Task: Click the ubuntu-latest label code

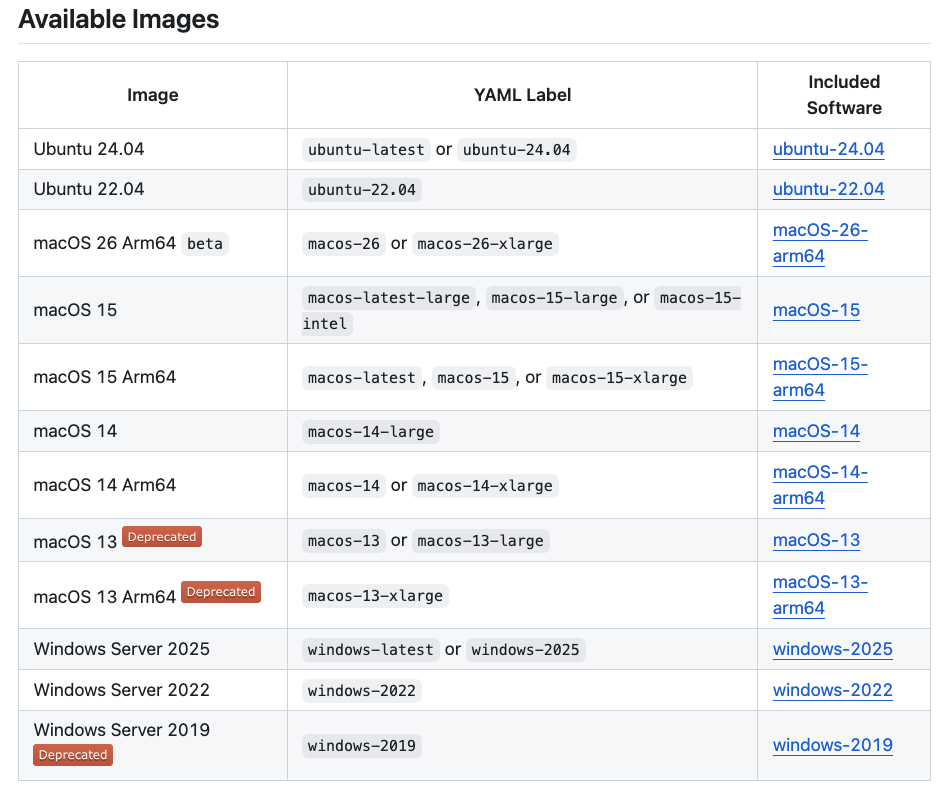Action: click(x=366, y=150)
